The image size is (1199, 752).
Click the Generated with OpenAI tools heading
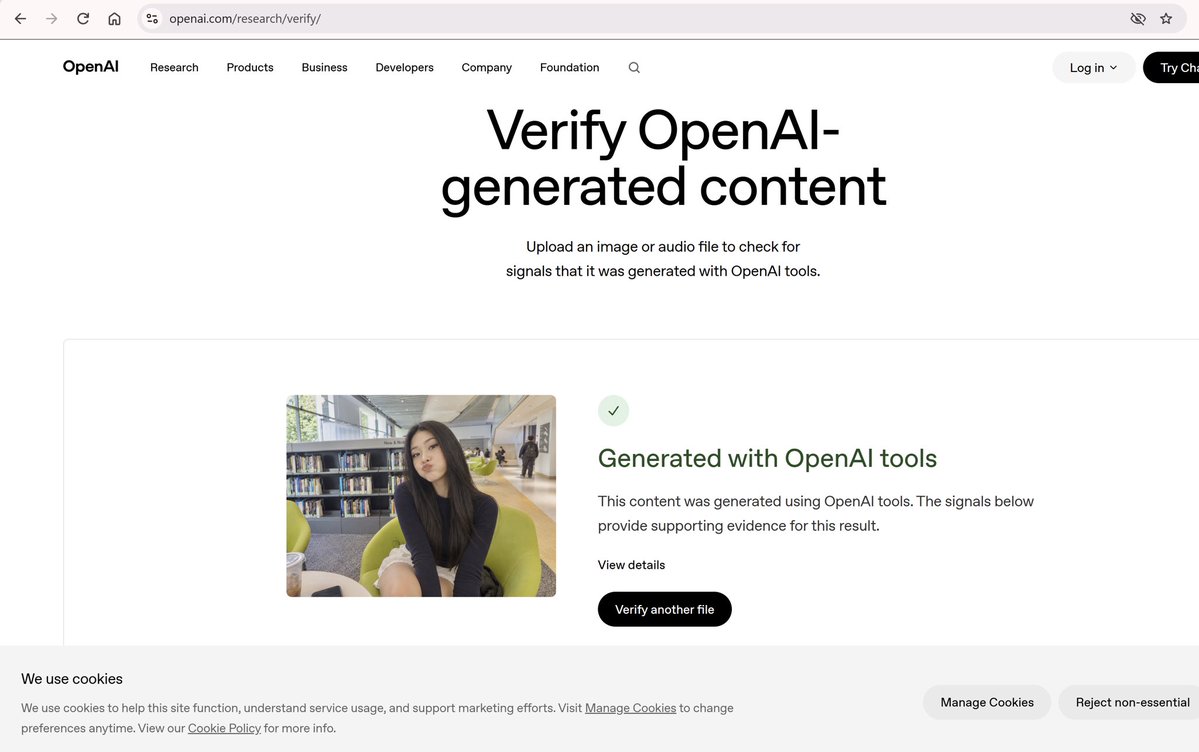(767, 458)
